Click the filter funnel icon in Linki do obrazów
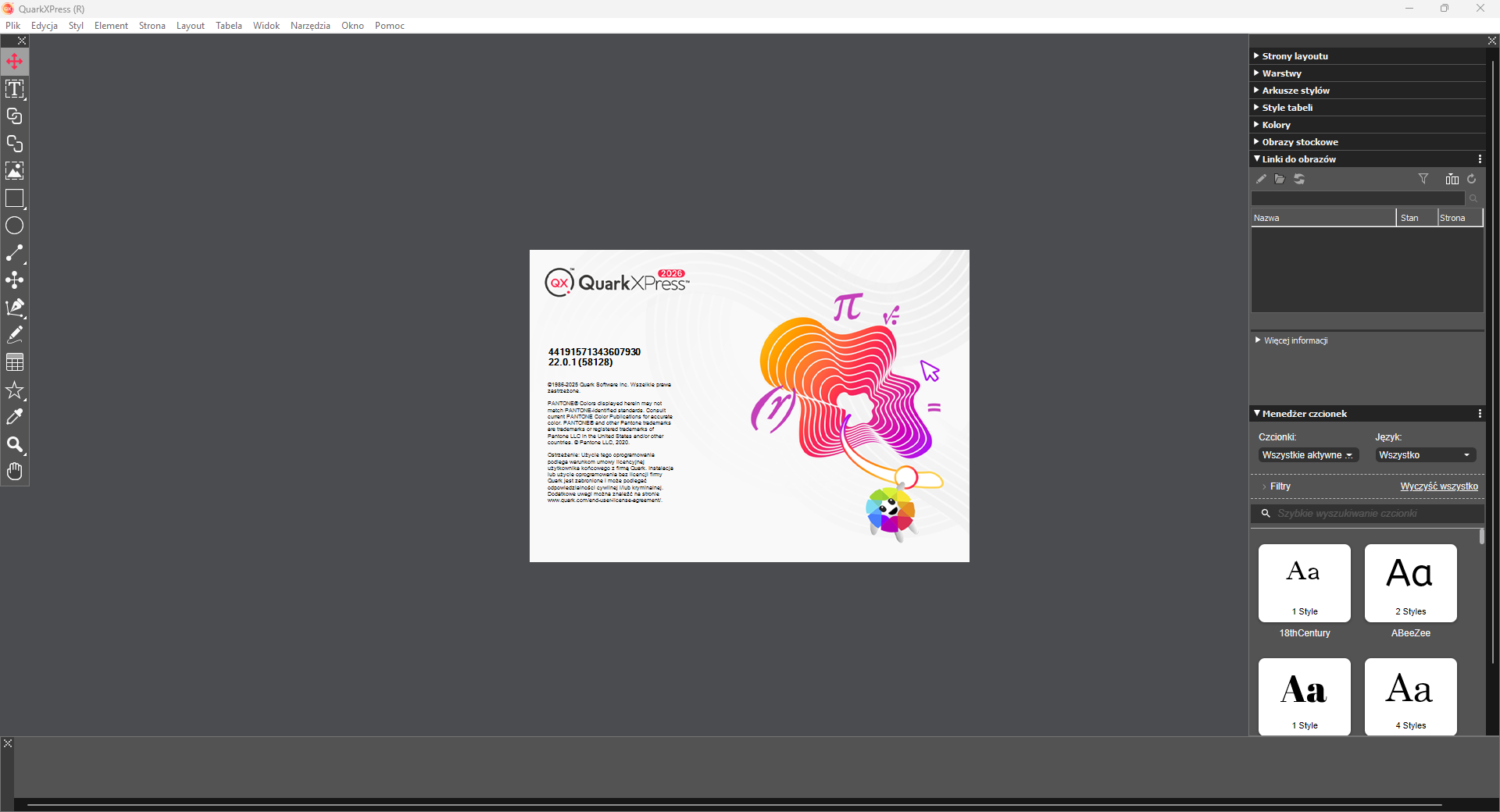 tap(1423, 179)
